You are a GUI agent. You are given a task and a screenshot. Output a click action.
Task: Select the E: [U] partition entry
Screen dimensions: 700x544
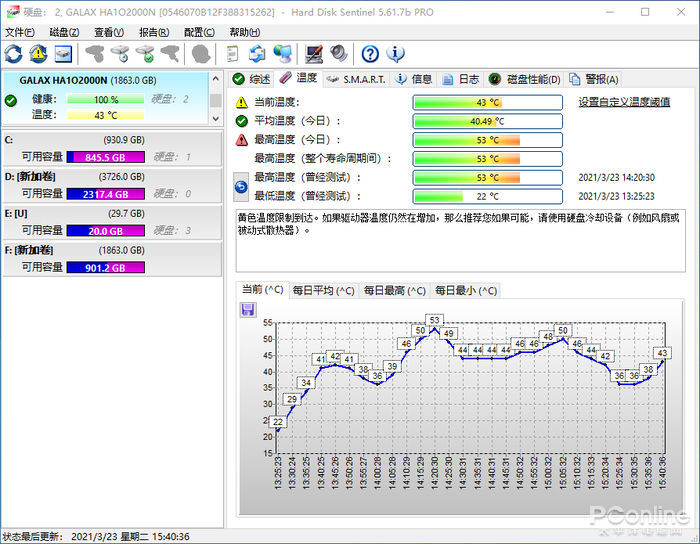coord(112,222)
